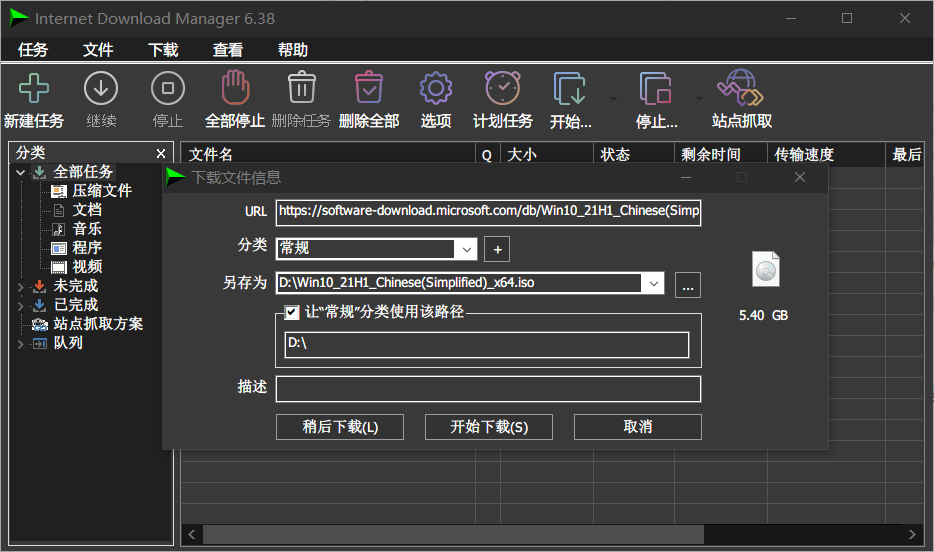Open the 另存为 save path dropdown arrow
Viewport: 934px width, 552px height.
pos(654,284)
